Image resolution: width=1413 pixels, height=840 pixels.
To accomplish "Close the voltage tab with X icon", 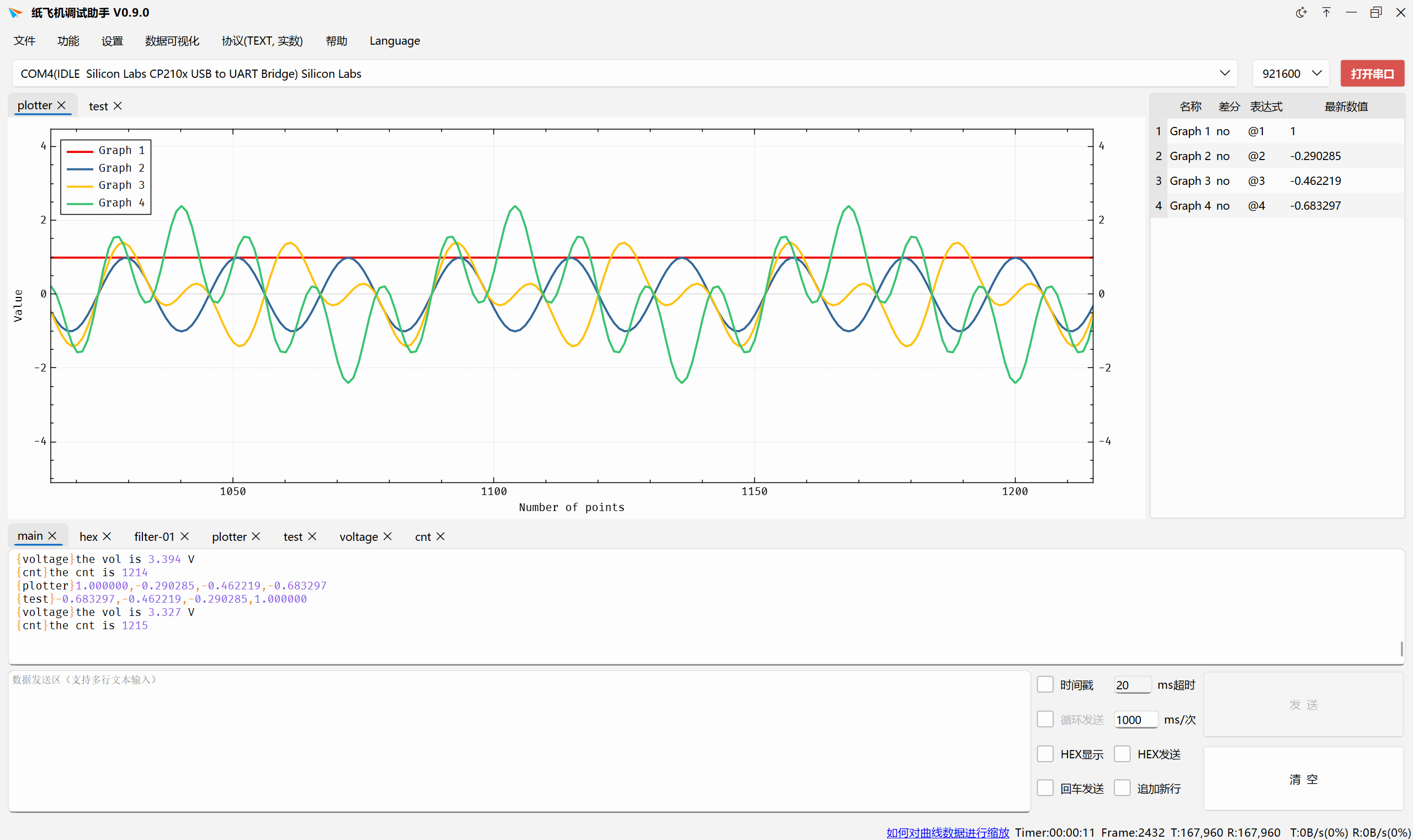I will click(x=388, y=536).
